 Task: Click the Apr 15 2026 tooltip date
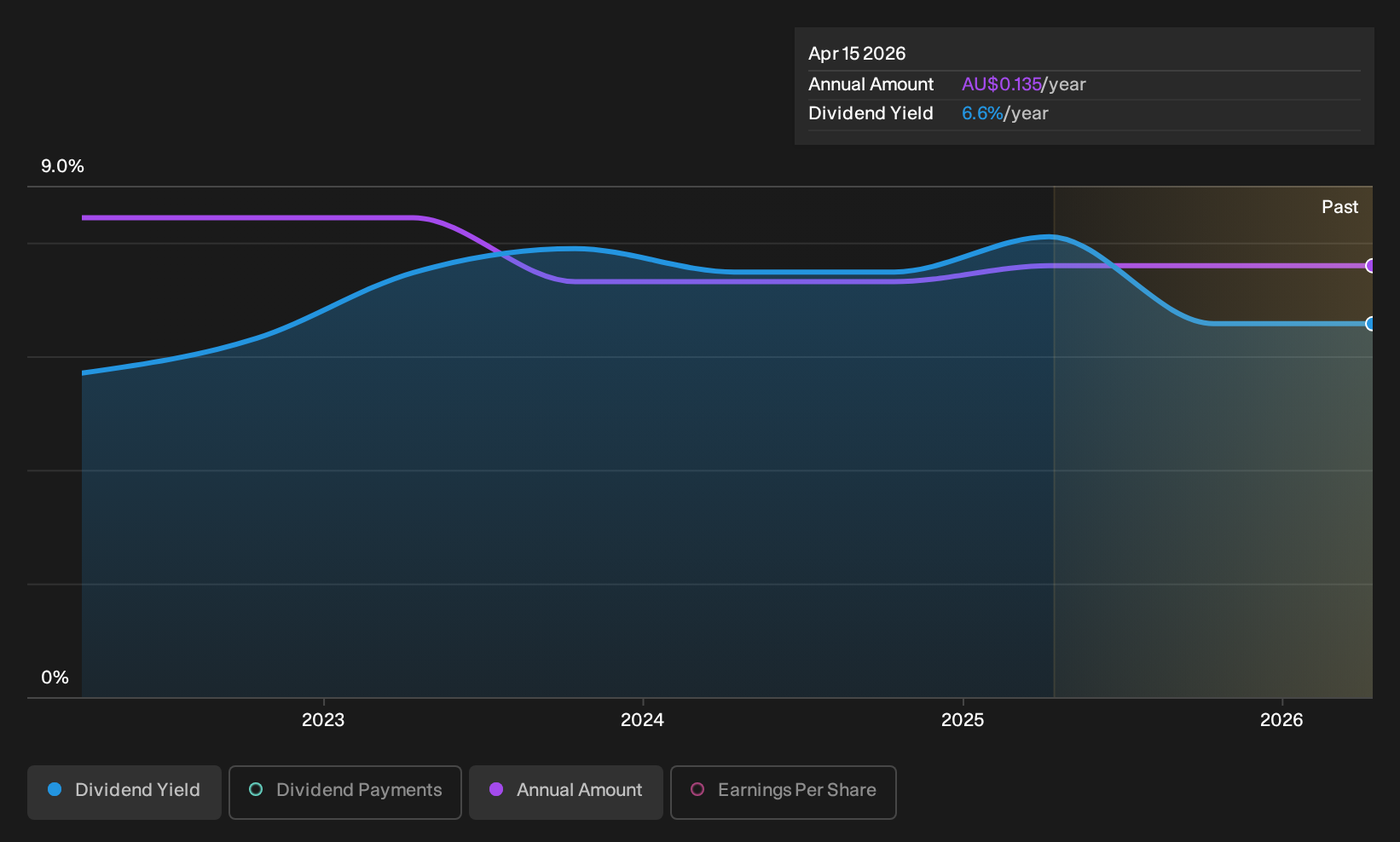pos(857,54)
